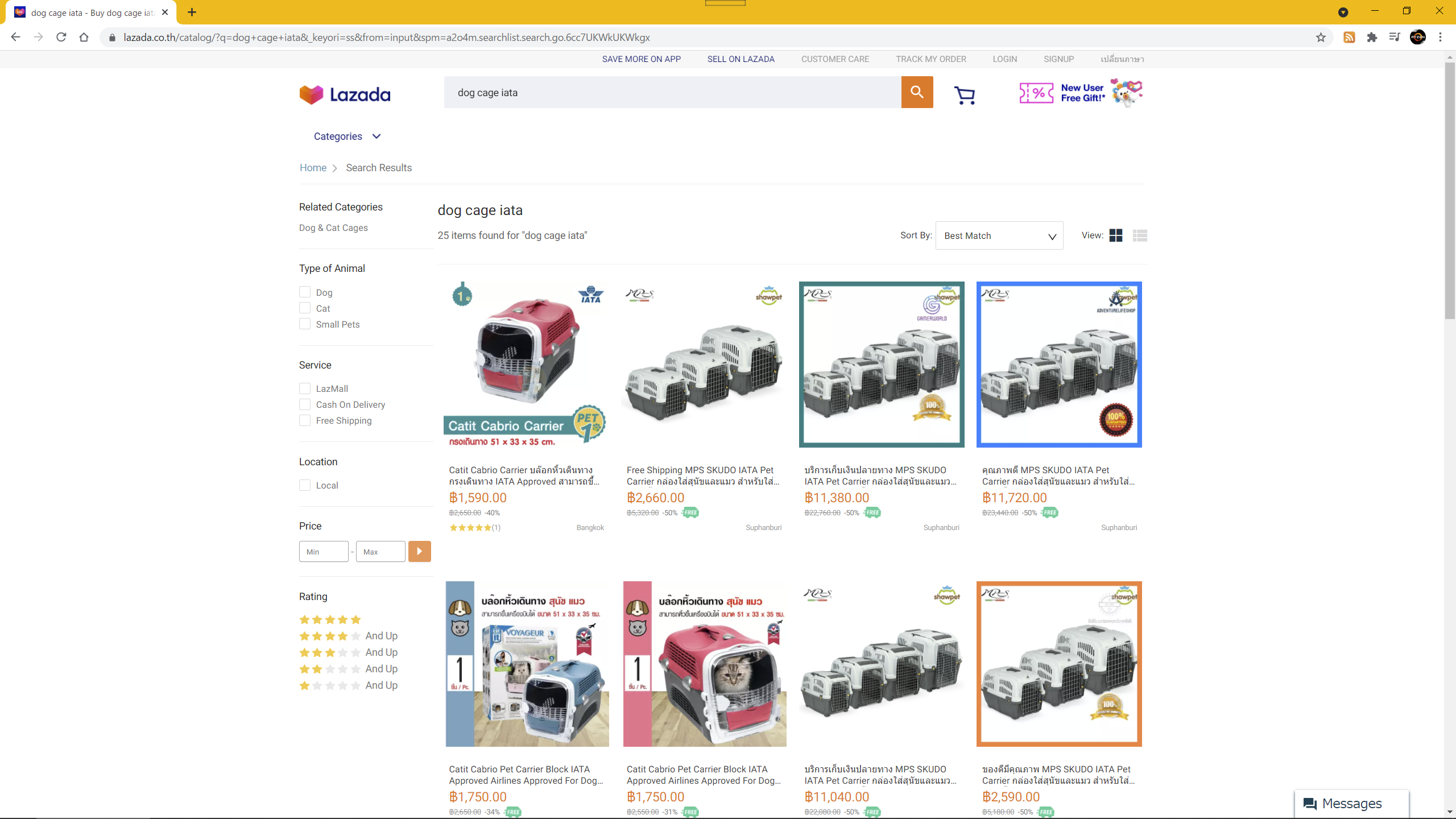Click the New User Free Gift banner

coord(1081,93)
